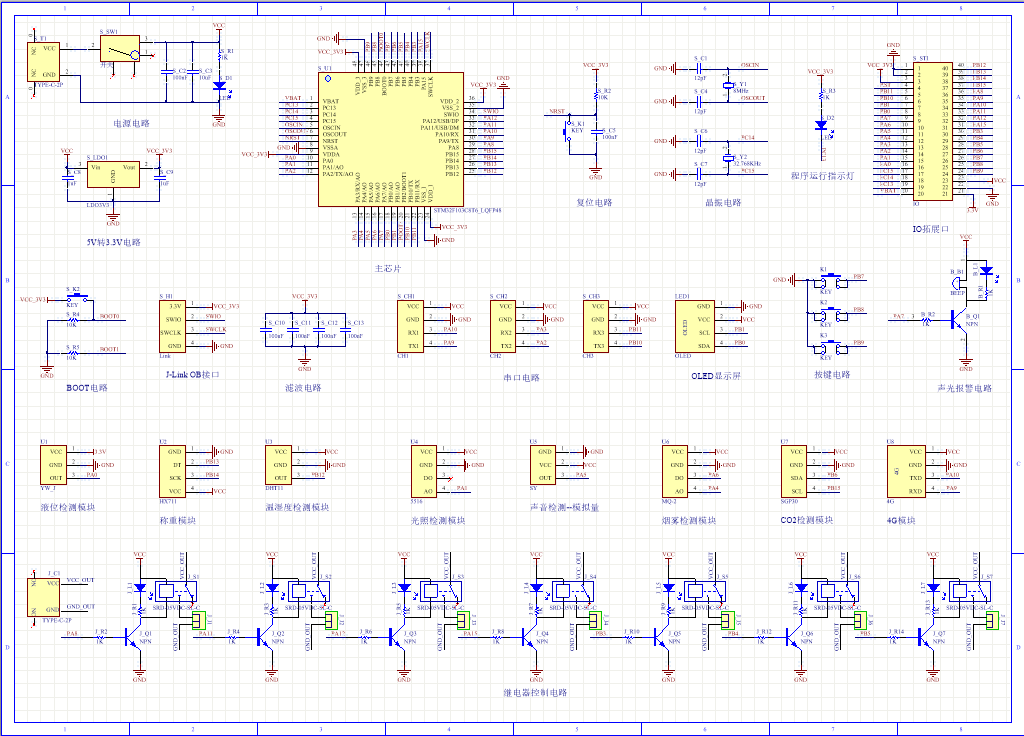This screenshot has width=1024, height=736.
Task: Click the '串口电路' label
Action: (521, 377)
